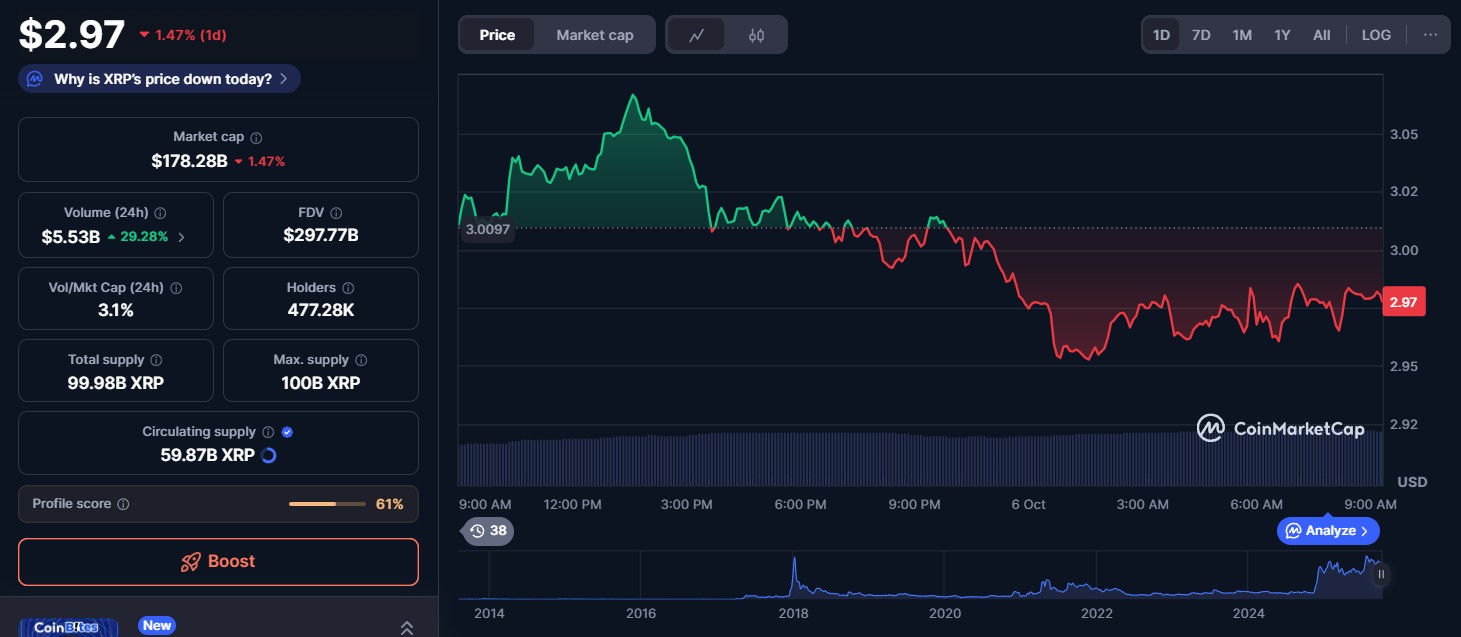Click the Analyze button
The height and width of the screenshot is (637, 1461).
(1328, 531)
